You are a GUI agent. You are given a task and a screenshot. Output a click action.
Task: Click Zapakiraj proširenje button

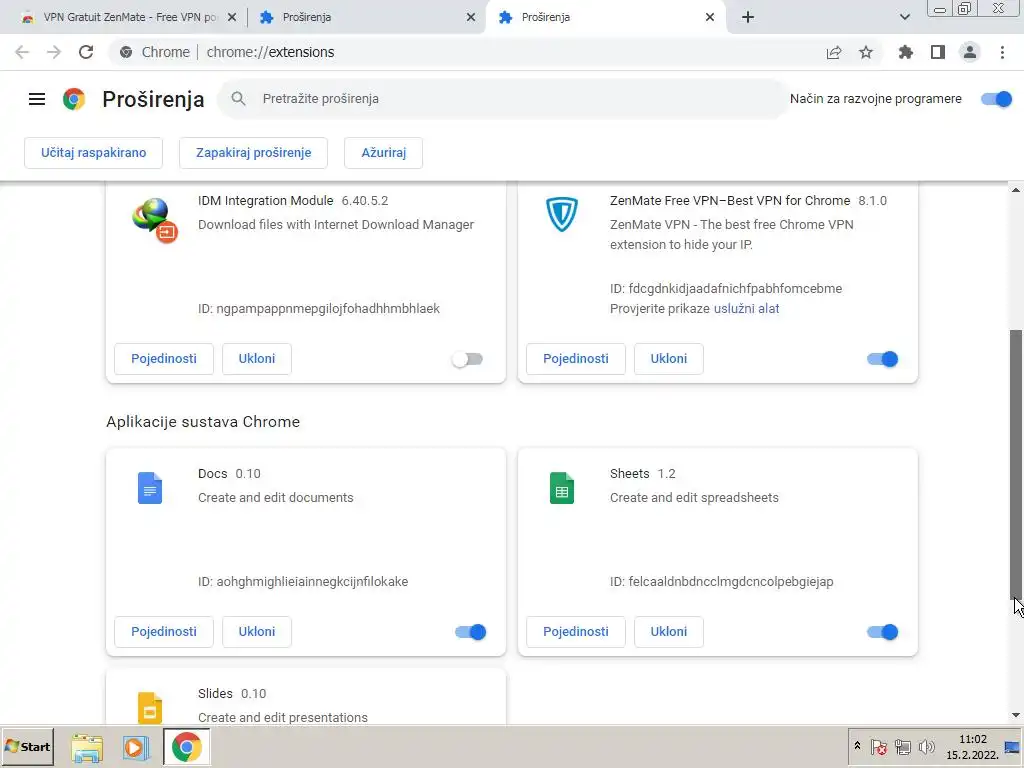[253, 153]
